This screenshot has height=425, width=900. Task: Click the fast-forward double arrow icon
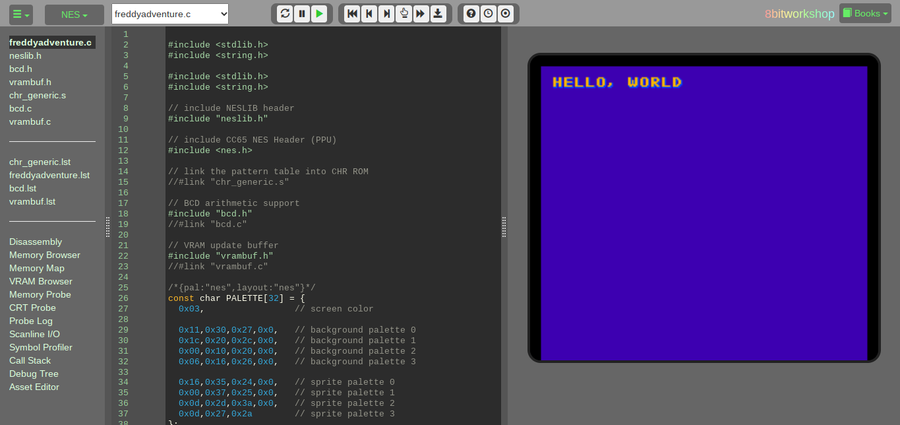(x=421, y=14)
